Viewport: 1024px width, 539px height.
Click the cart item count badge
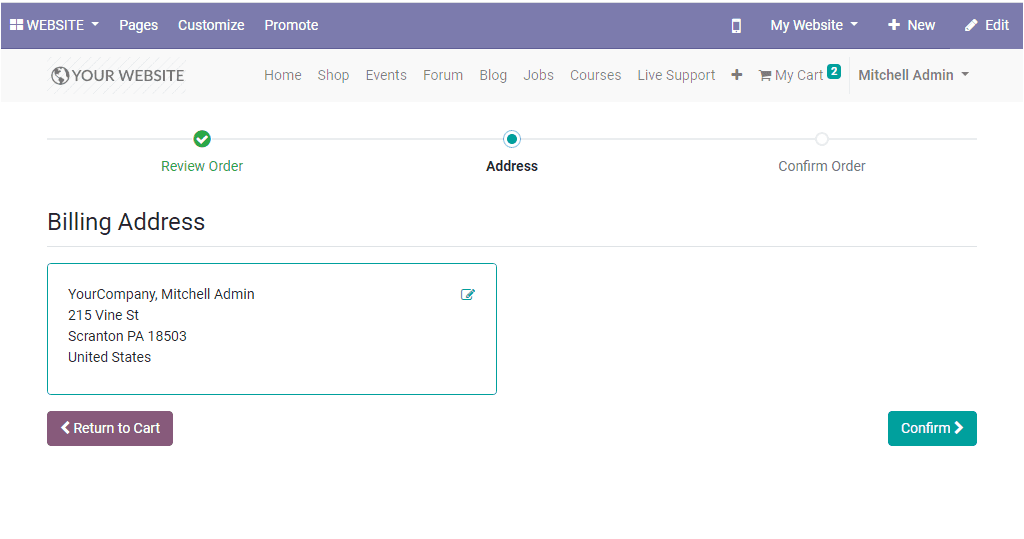[x=834, y=71]
